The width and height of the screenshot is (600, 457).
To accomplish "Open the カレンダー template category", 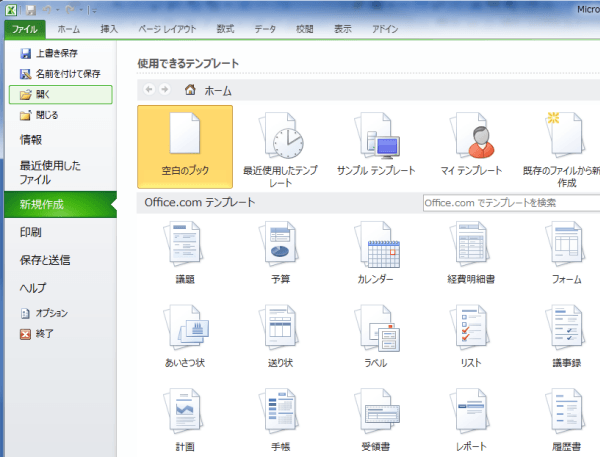I will click(376, 245).
